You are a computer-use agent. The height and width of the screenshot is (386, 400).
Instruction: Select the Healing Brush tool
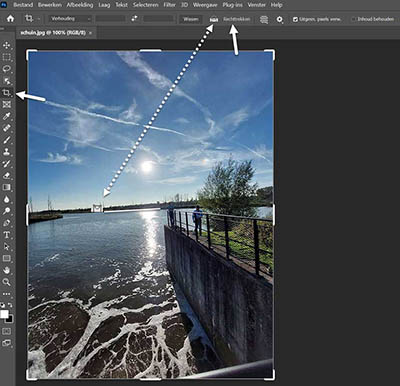coord(6,128)
